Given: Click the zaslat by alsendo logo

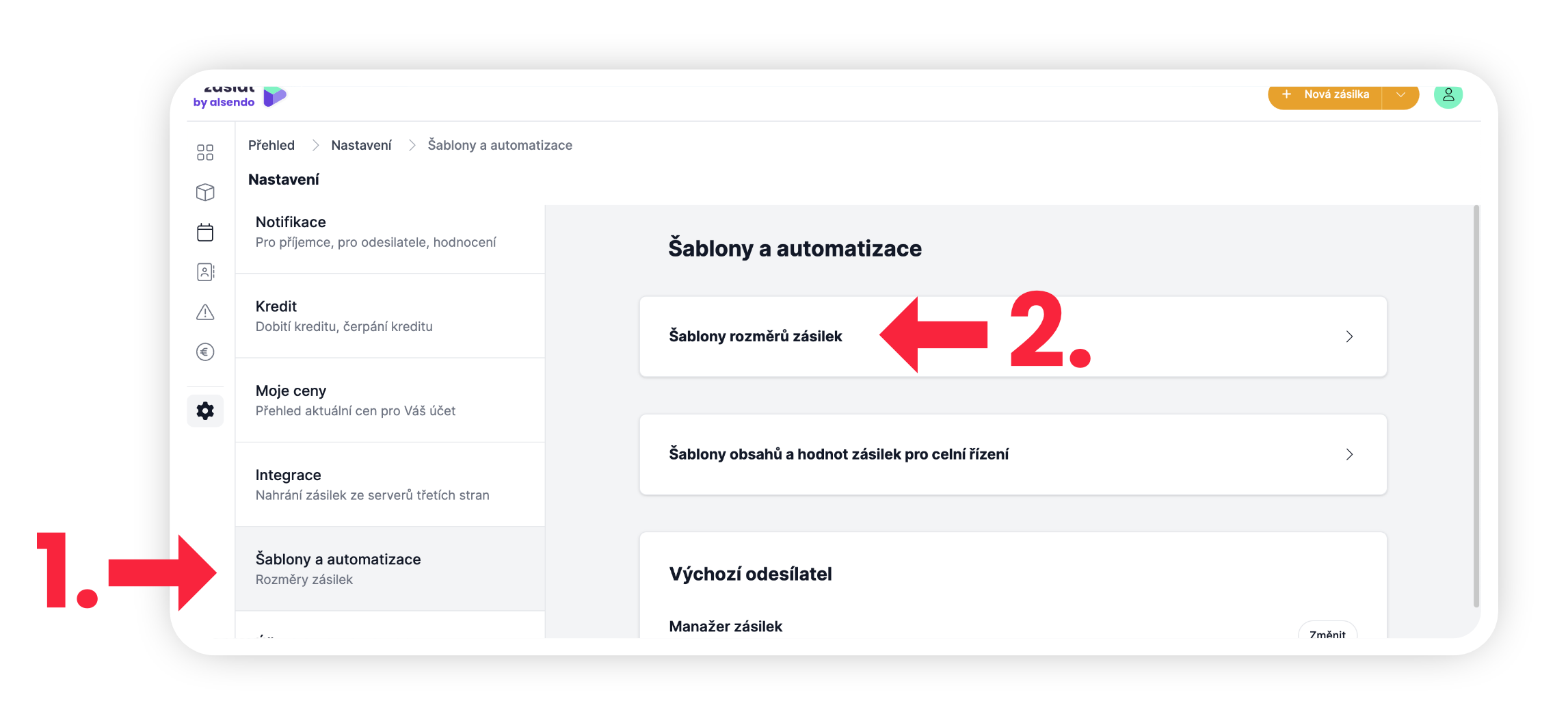Looking at the screenshot, I should pos(239,96).
